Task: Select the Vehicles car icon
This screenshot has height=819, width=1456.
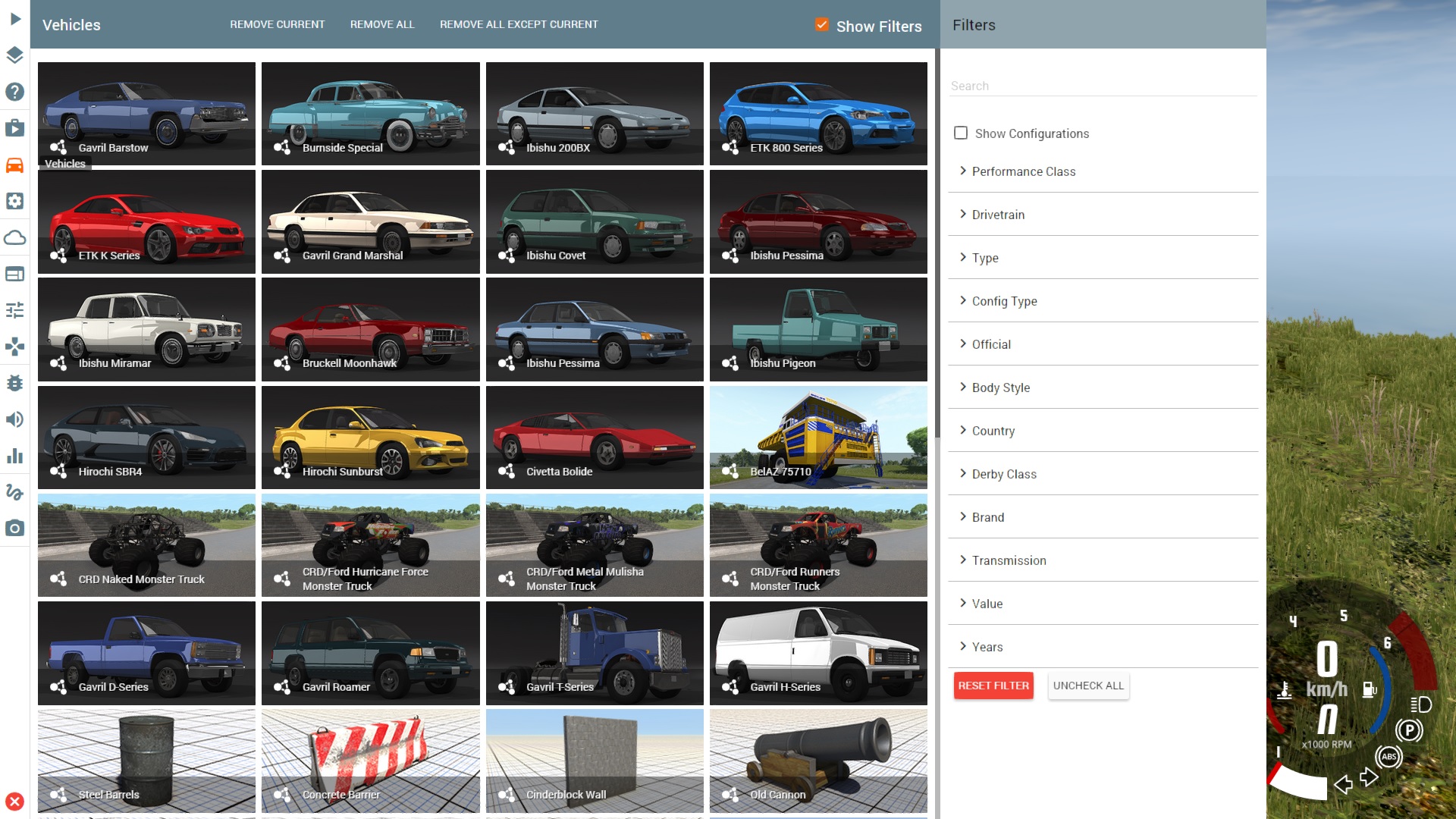Action: 15,165
